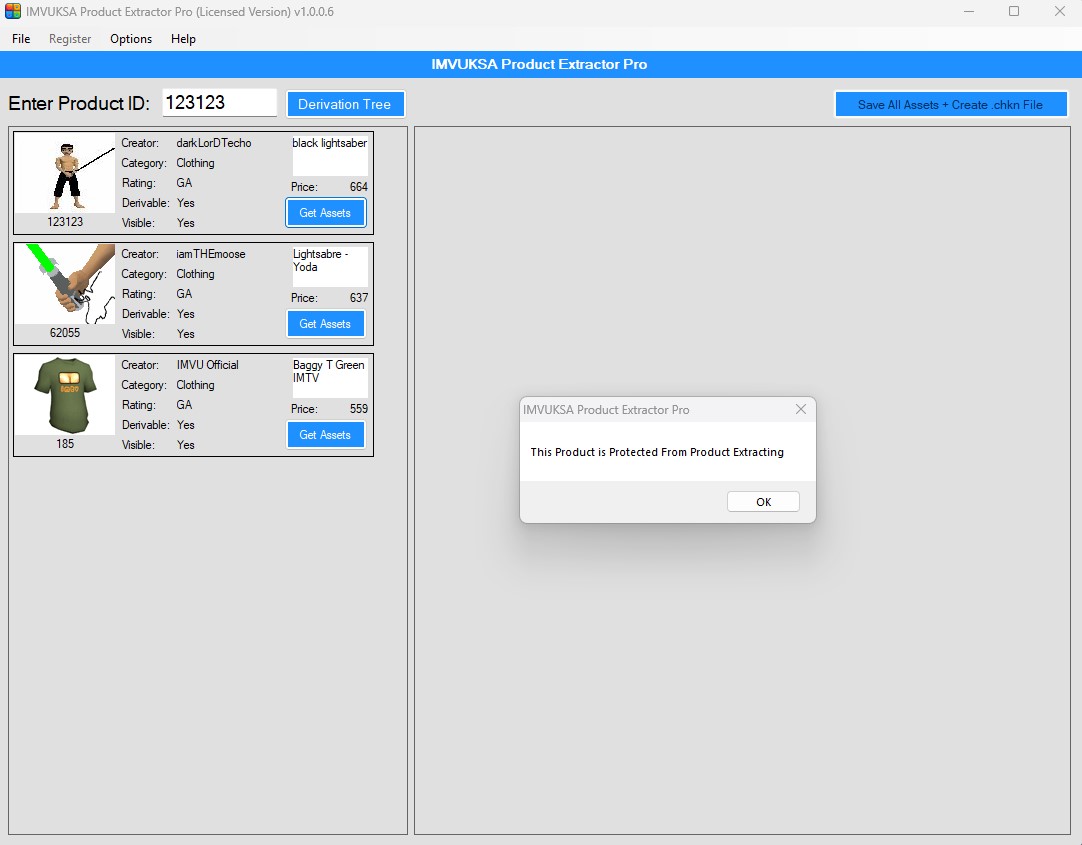Viewport: 1082px width, 845px height.
Task: Open the File menu
Action: click(x=21, y=39)
